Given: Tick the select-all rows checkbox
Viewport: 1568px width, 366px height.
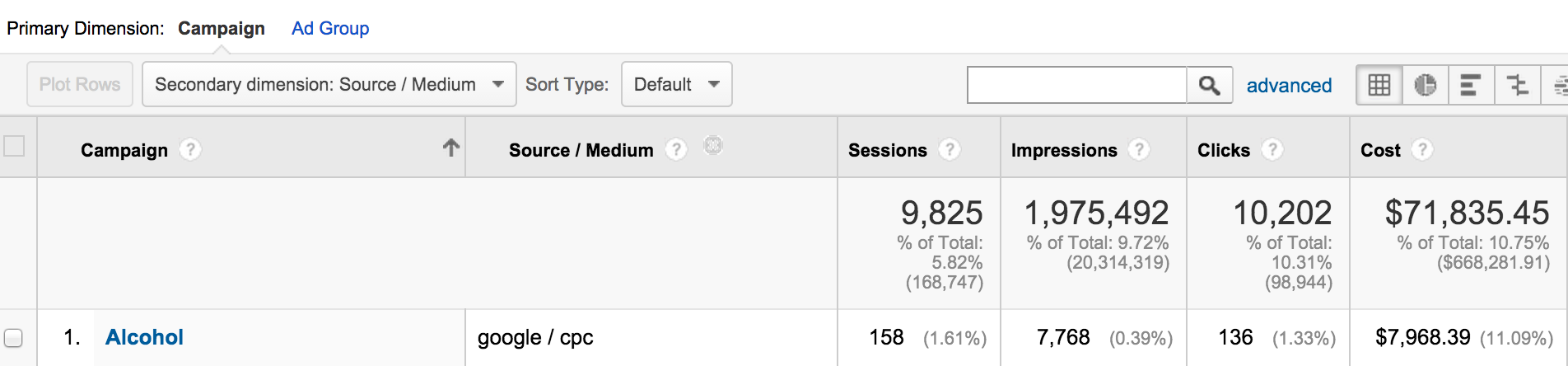Looking at the screenshot, I should tap(14, 146).
